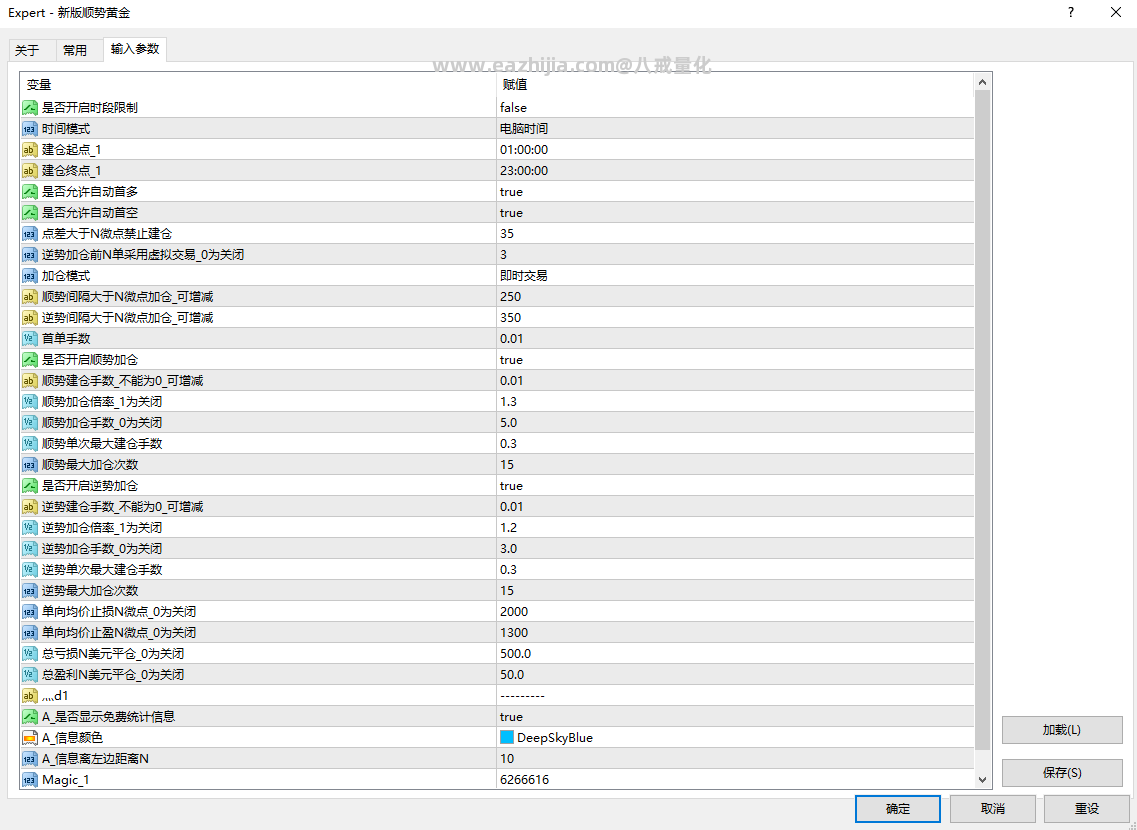The width and height of the screenshot is (1137, 830).
Task: Click the integer icon beside 时间模式
Action: [x=30, y=129]
